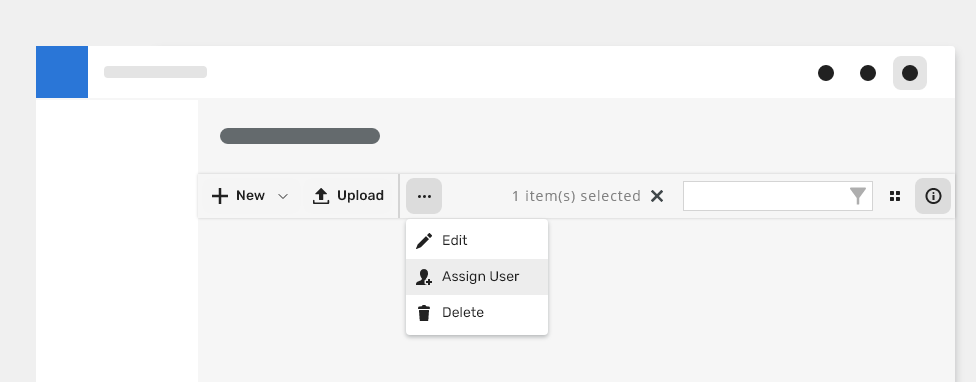Click the highlighted black circle in the header

(909, 73)
